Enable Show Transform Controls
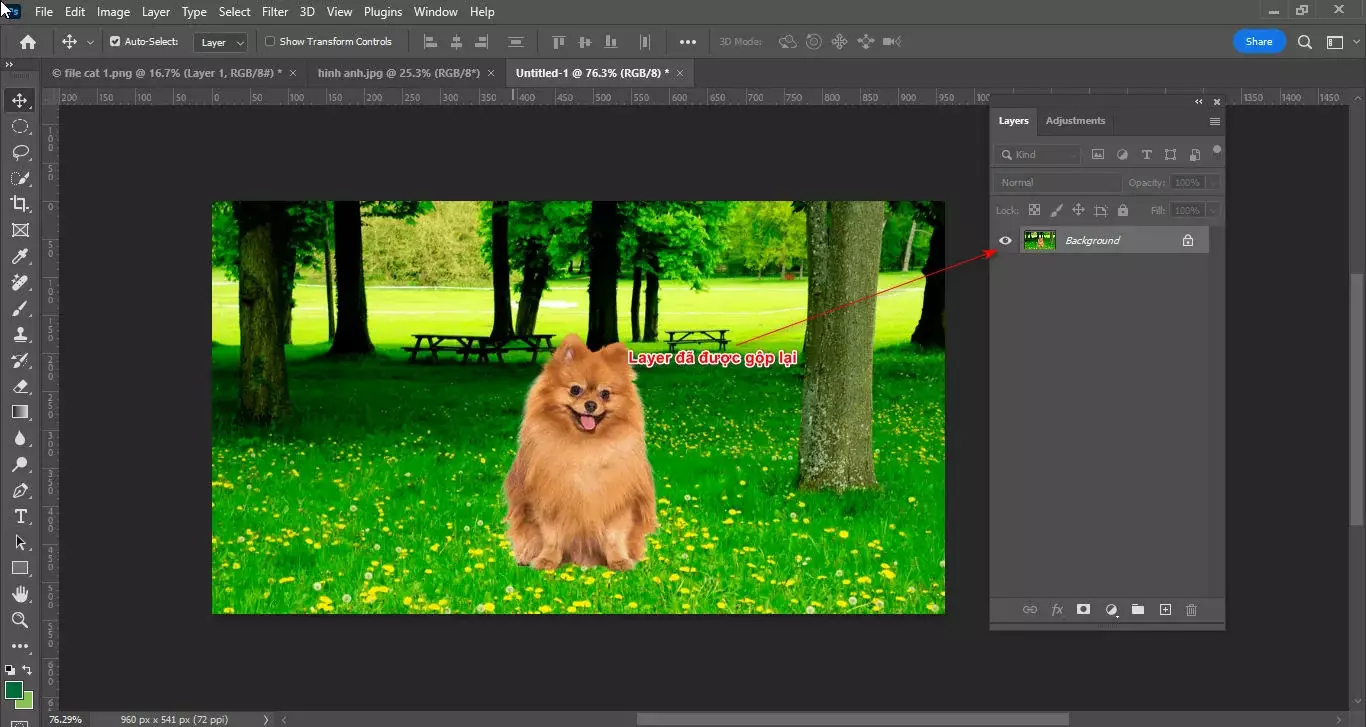Image resolution: width=1366 pixels, height=727 pixels. [268, 41]
